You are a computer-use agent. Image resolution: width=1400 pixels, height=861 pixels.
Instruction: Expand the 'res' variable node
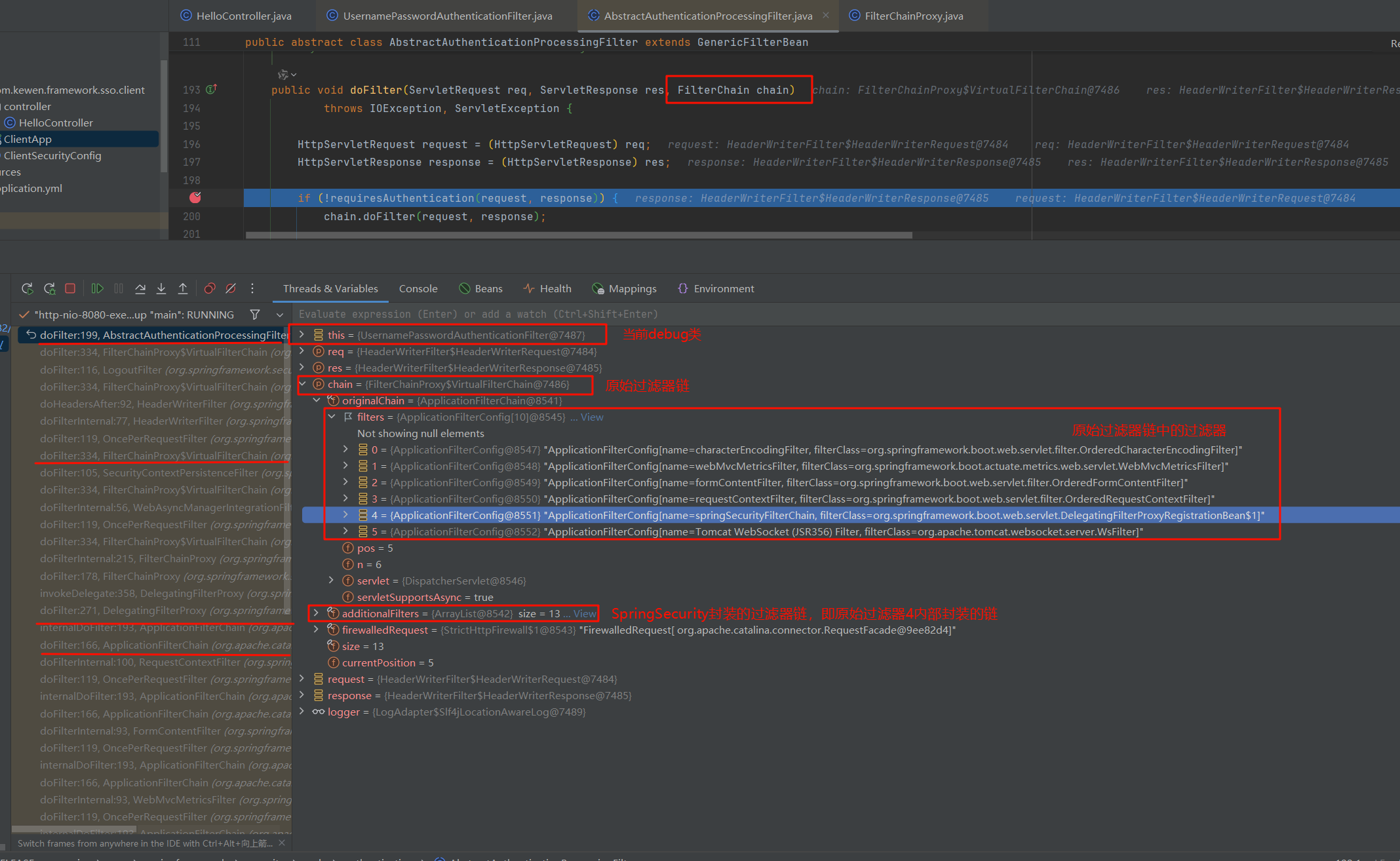(x=301, y=368)
